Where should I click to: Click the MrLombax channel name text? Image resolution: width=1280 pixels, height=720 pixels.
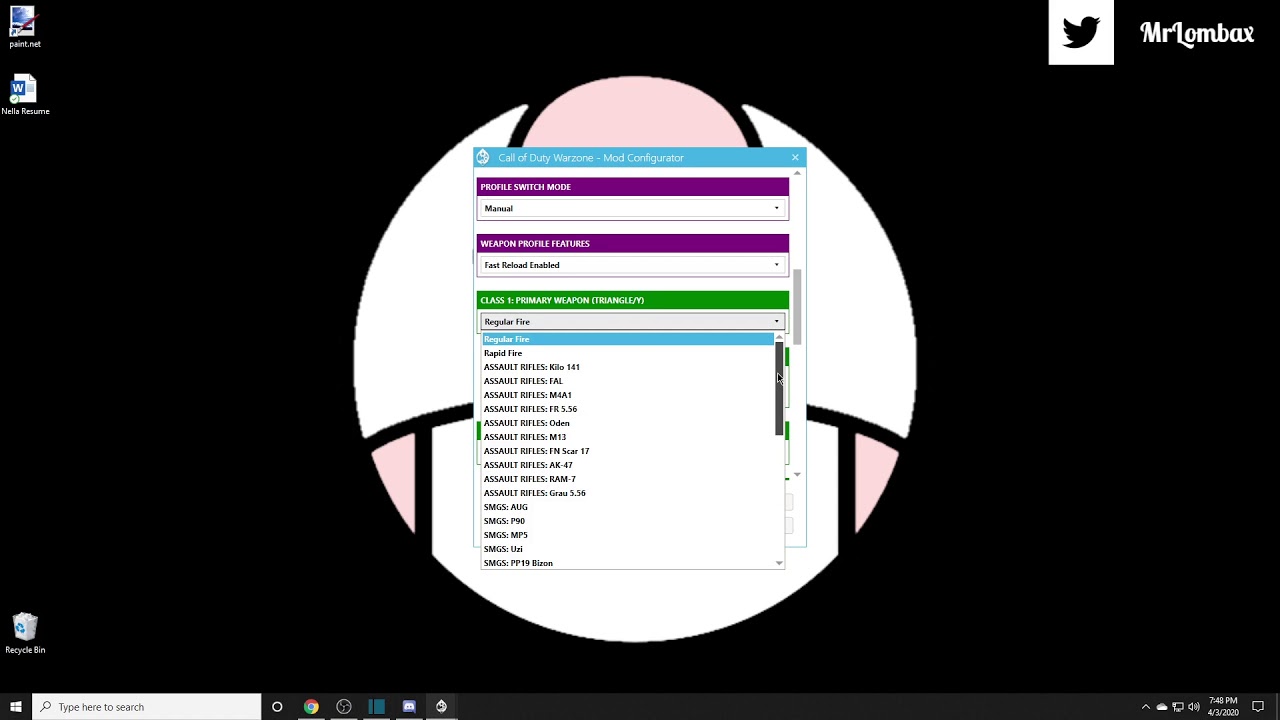(x=1197, y=33)
